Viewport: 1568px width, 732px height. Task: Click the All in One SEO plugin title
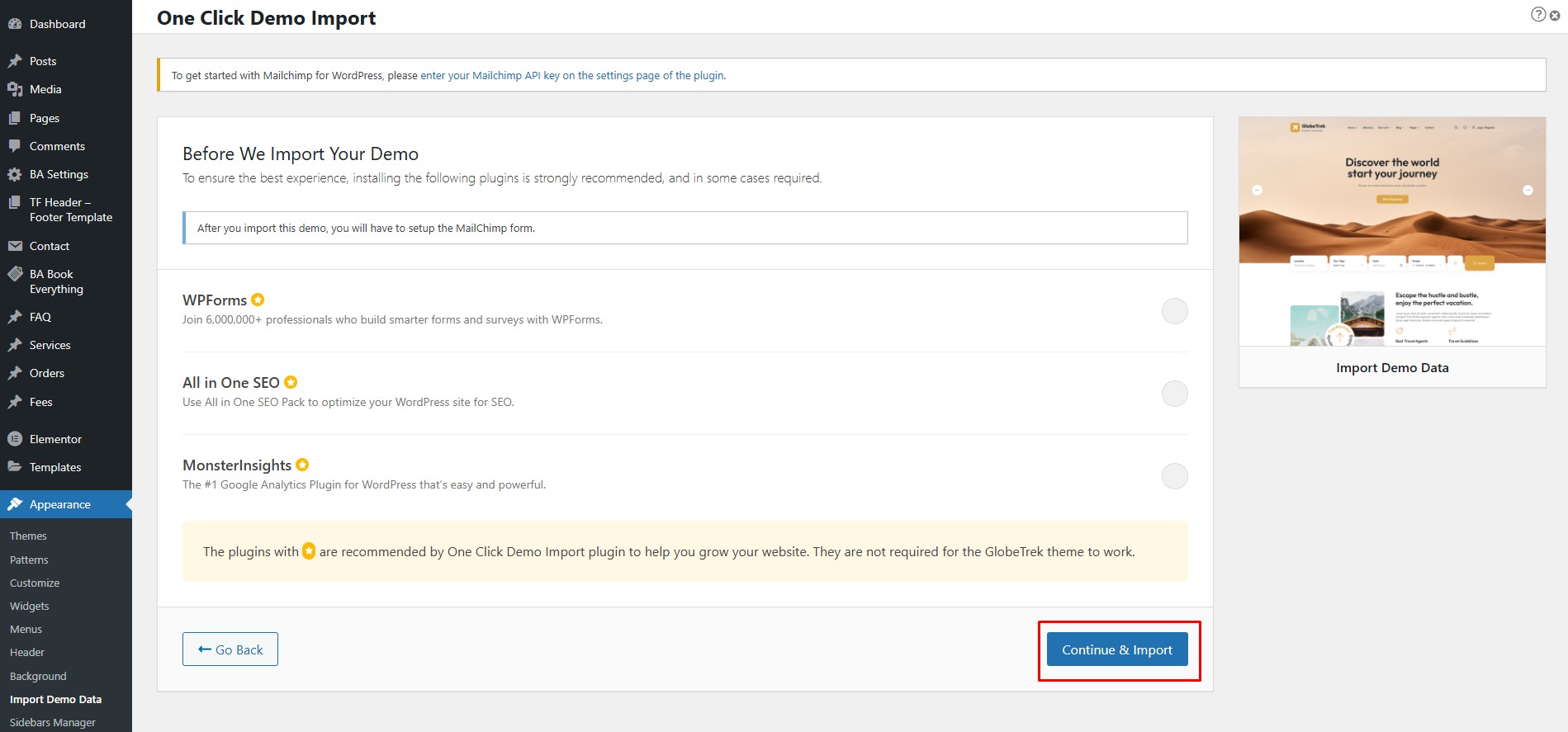(x=231, y=383)
